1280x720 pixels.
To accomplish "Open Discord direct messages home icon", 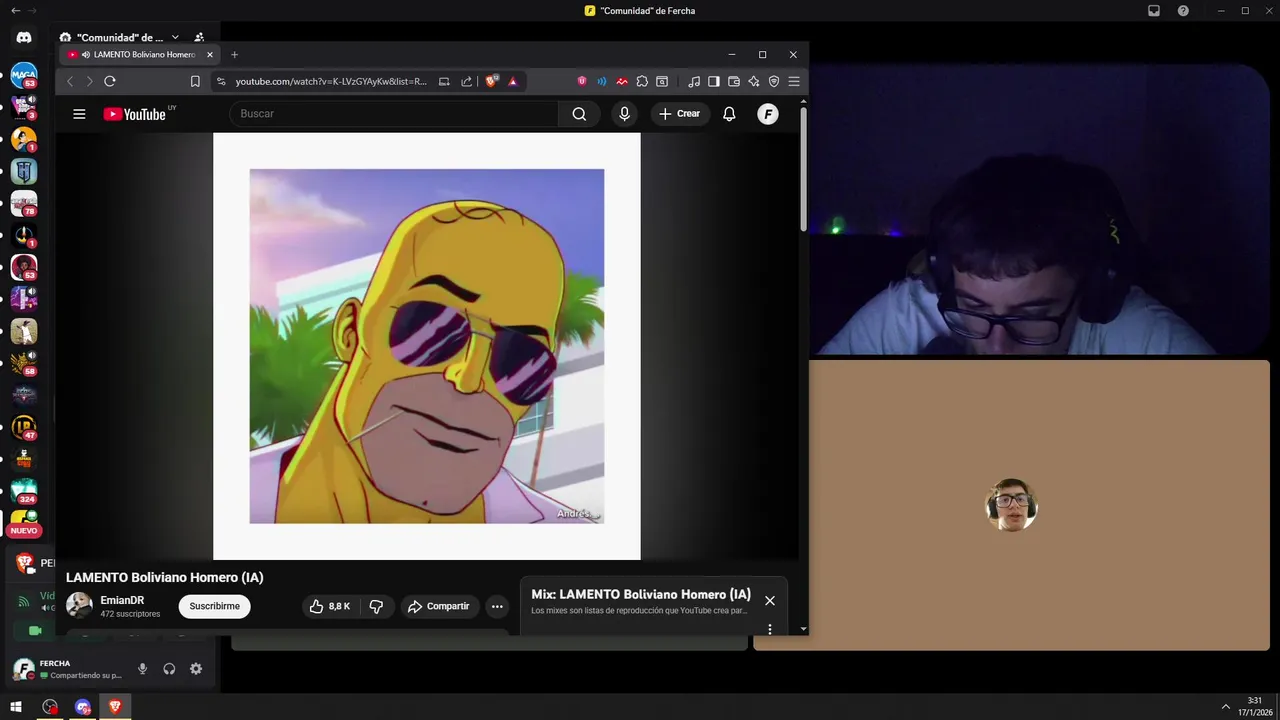I will [24, 38].
